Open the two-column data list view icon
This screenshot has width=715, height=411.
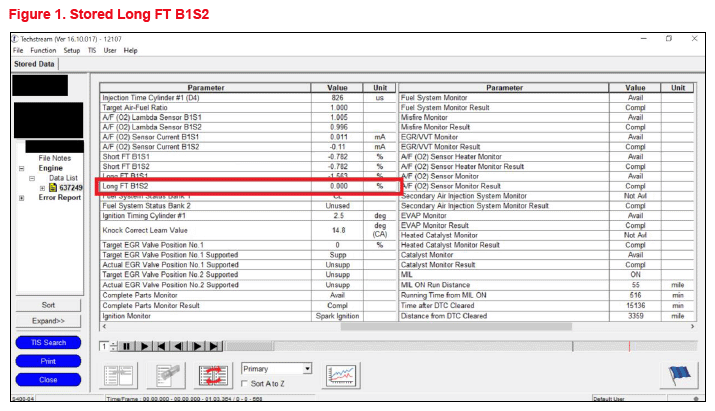(x=119, y=375)
